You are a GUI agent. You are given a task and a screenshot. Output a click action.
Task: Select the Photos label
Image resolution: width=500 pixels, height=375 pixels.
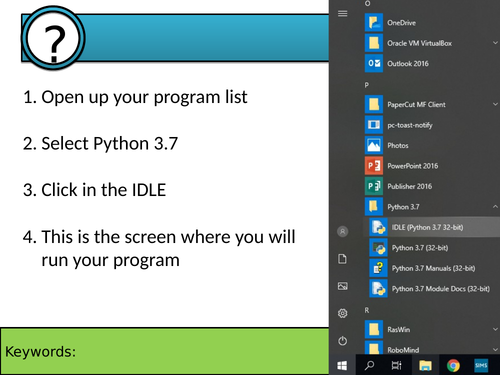coord(398,146)
